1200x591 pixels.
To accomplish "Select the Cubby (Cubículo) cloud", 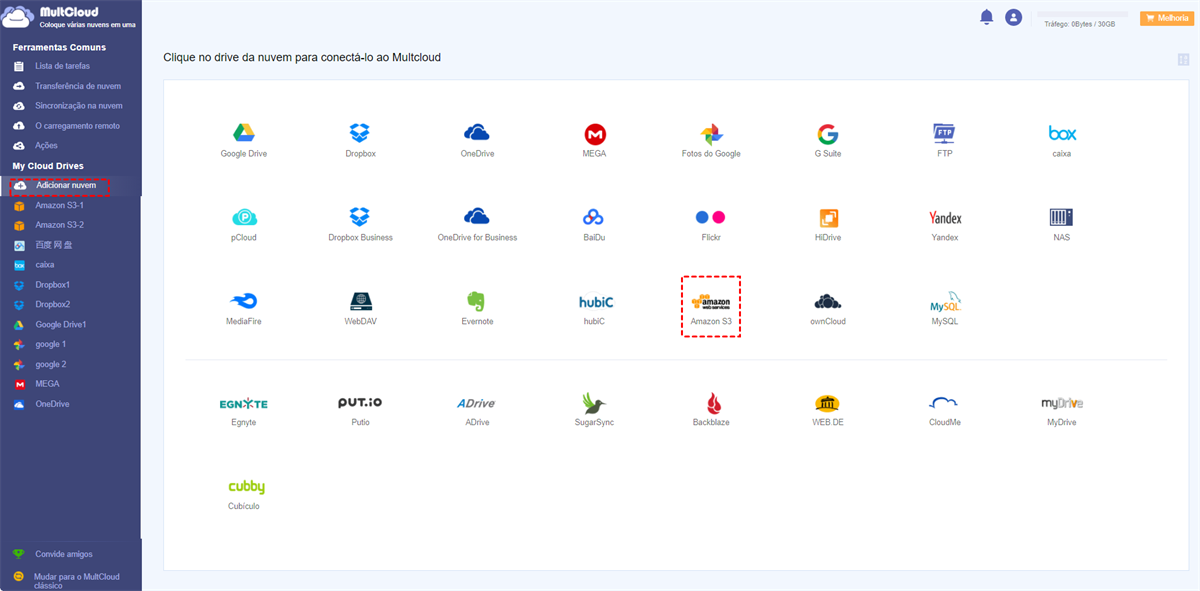I will 244,494.
